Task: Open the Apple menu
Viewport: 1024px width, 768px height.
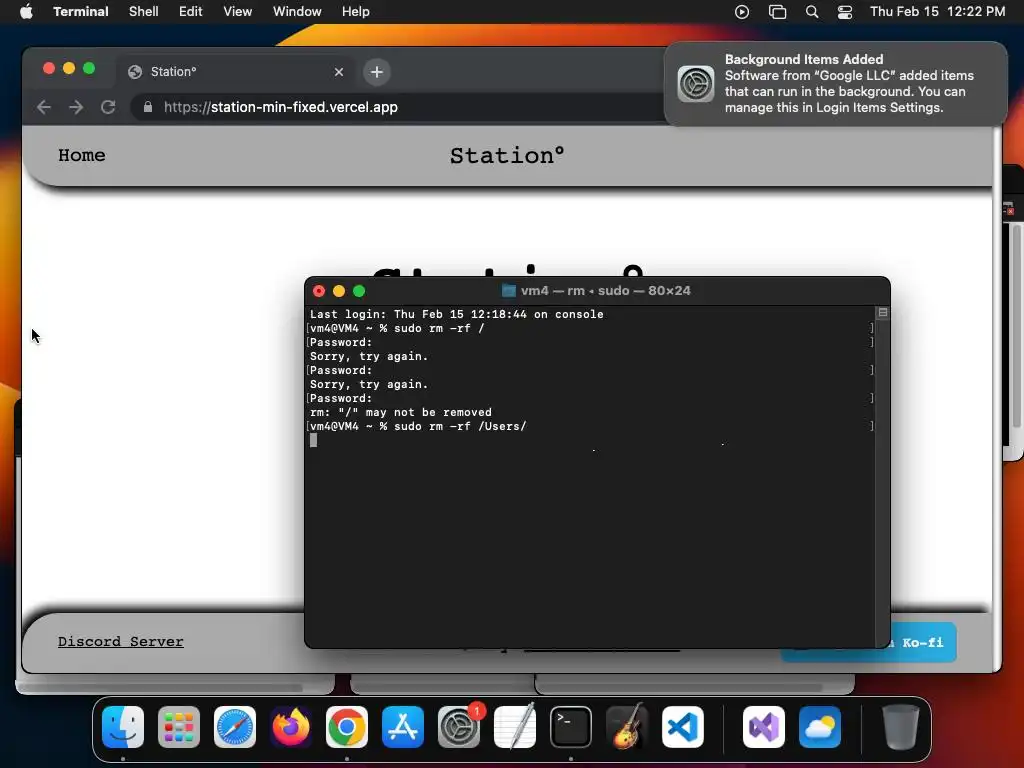Action: [26, 12]
